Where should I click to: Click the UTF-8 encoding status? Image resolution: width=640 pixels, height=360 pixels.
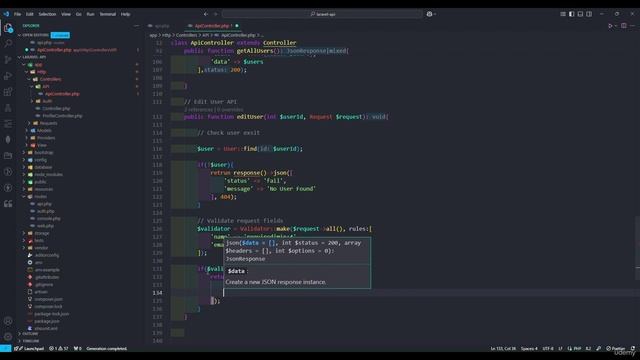548,349
